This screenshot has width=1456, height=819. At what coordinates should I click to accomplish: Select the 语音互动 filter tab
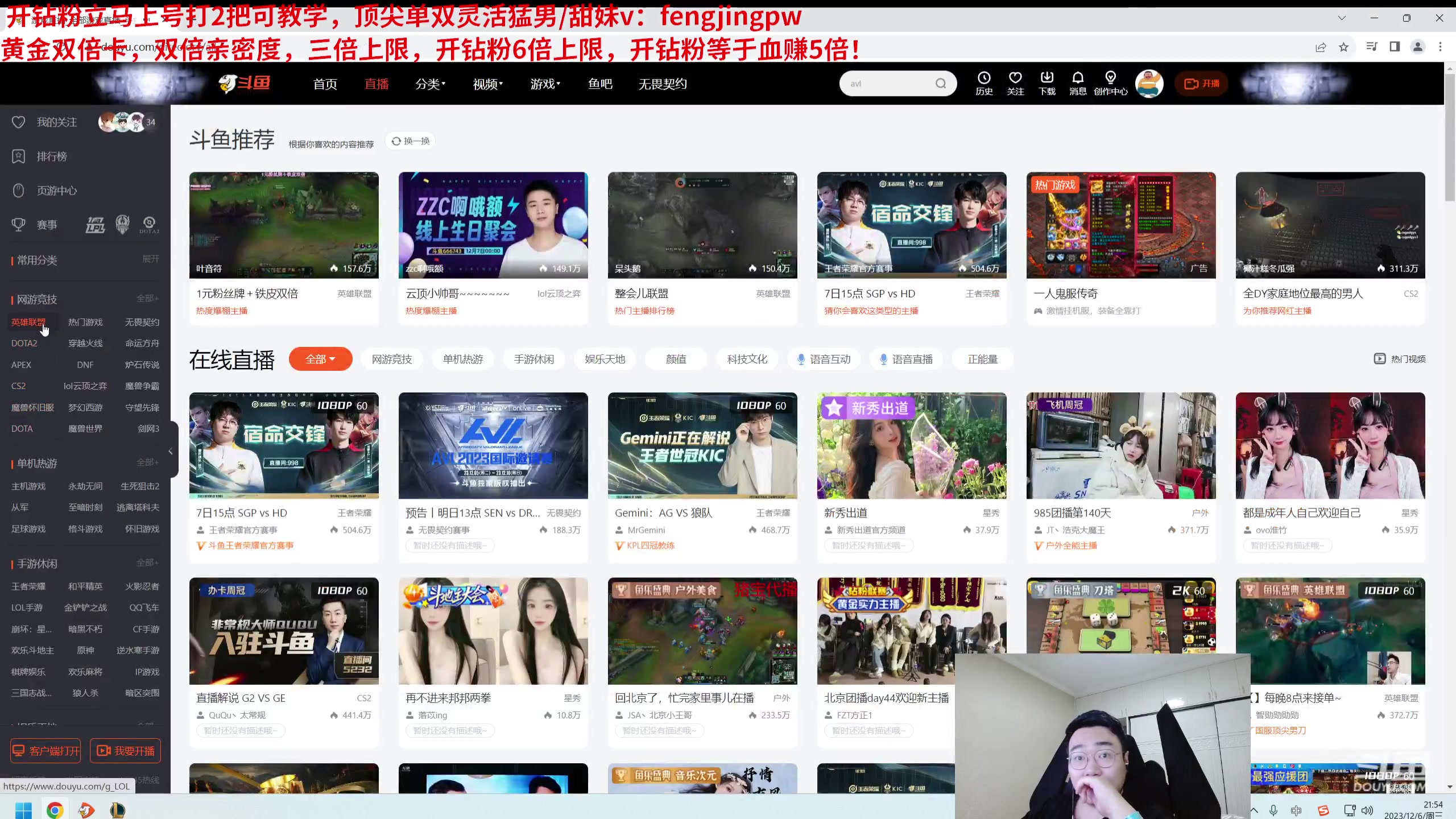pyautogui.click(x=824, y=359)
